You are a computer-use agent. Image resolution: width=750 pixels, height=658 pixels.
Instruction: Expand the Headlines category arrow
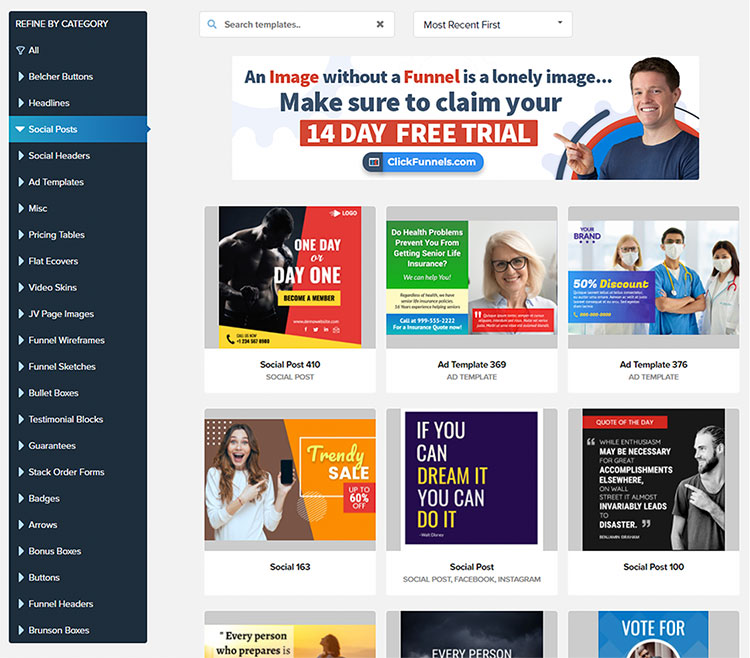point(21,103)
